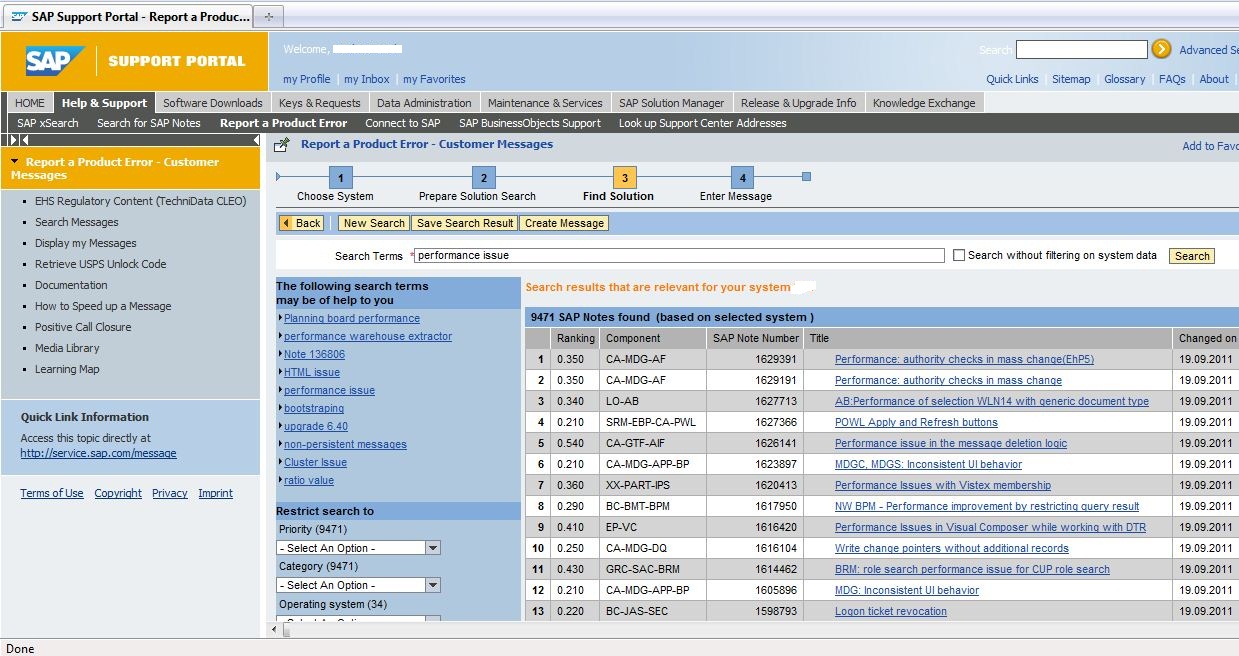The height and width of the screenshot is (656, 1239).
Task: Click the New Search button
Action: pos(374,223)
